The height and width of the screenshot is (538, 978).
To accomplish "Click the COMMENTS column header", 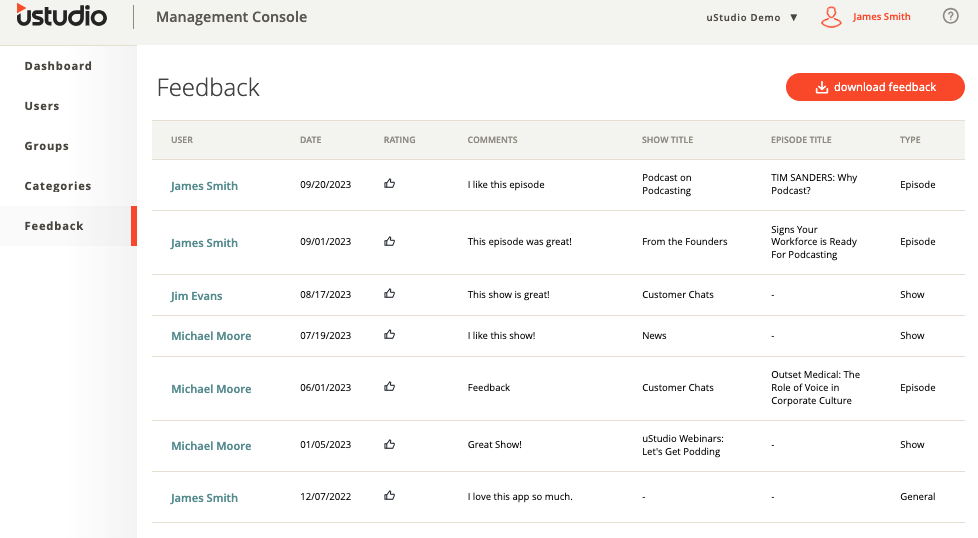I will click(493, 140).
